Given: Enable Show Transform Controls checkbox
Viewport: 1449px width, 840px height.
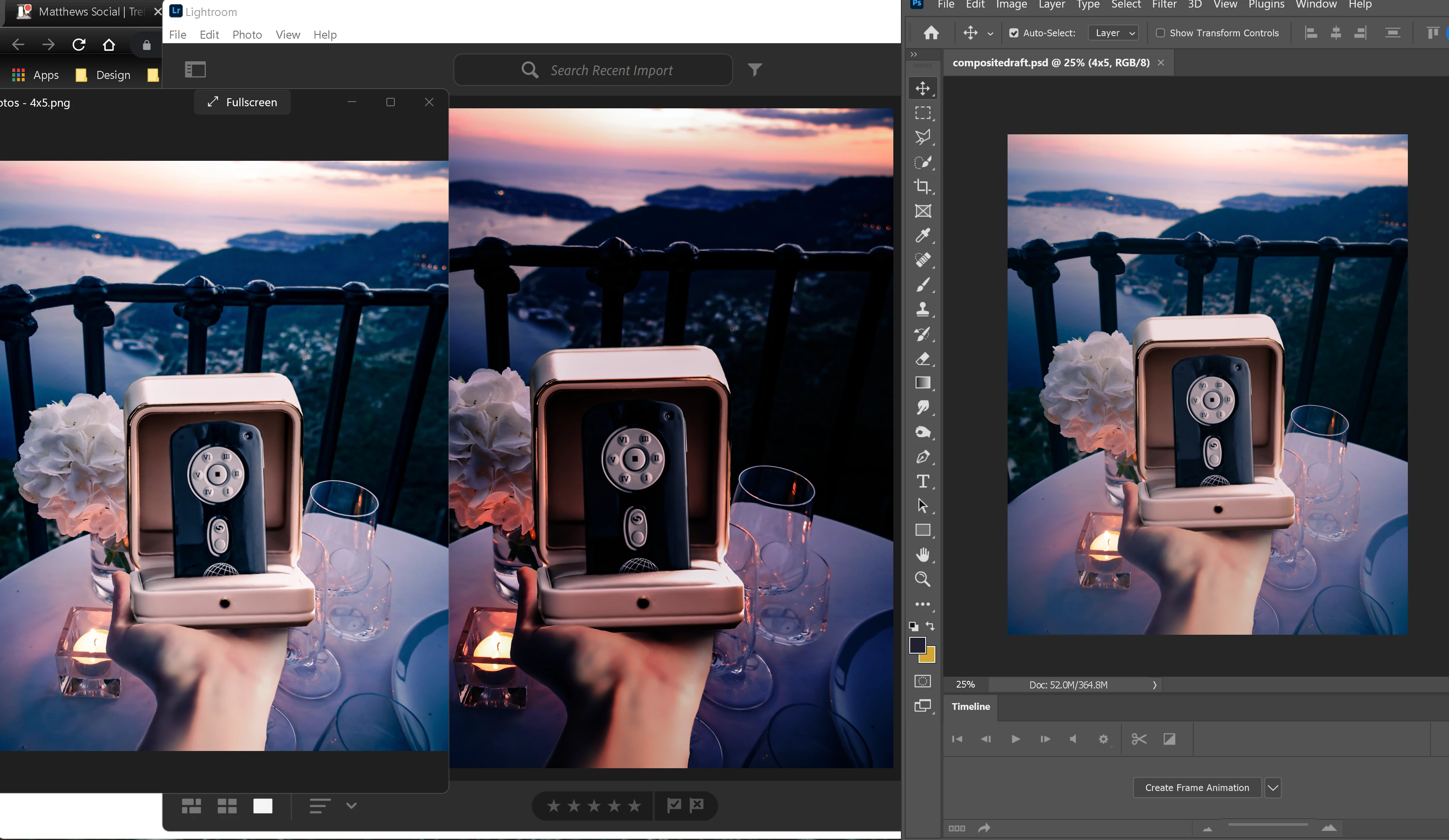Looking at the screenshot, I should [x=1160, y=33].
